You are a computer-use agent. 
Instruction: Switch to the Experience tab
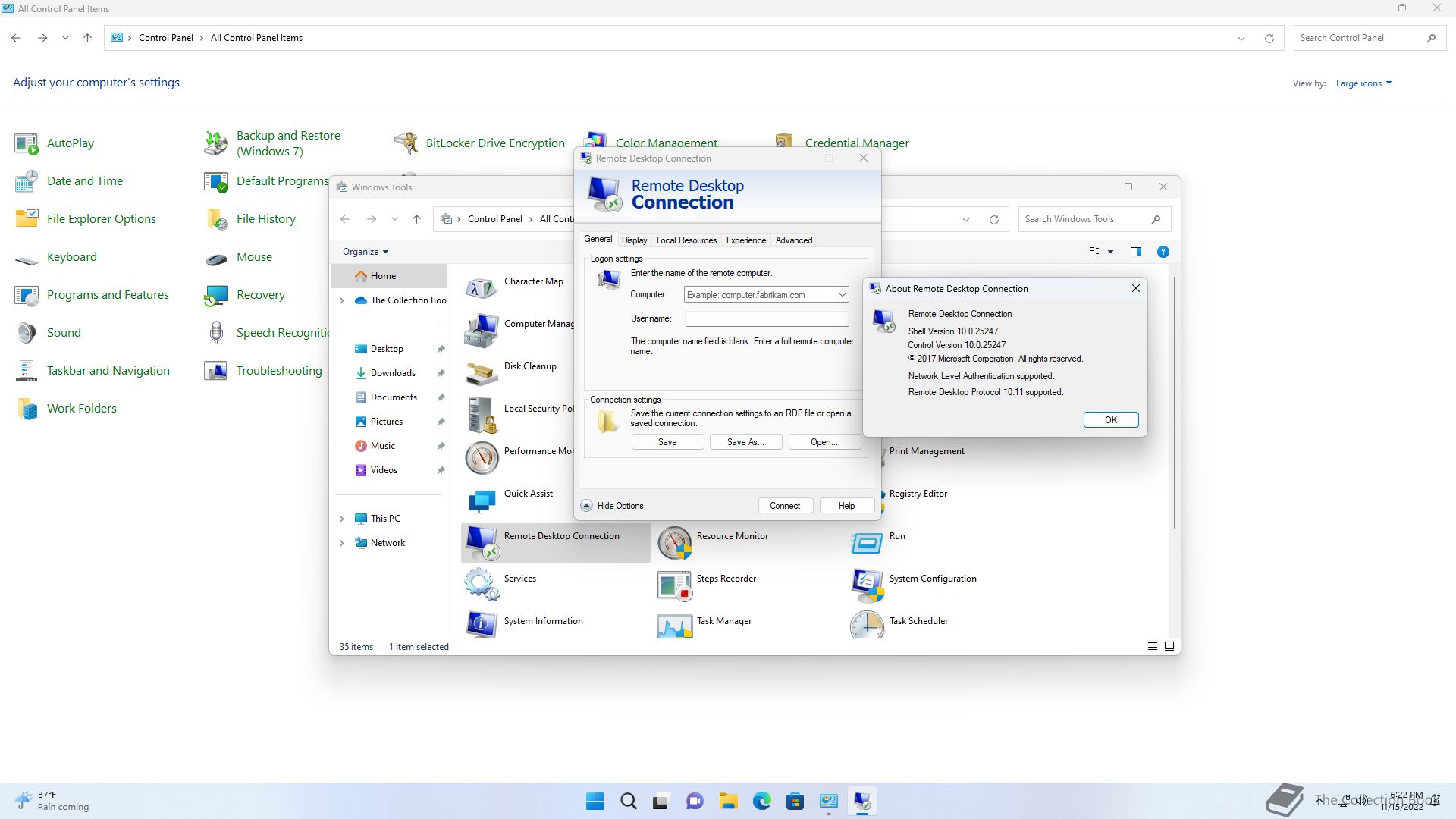click(745, 240)
